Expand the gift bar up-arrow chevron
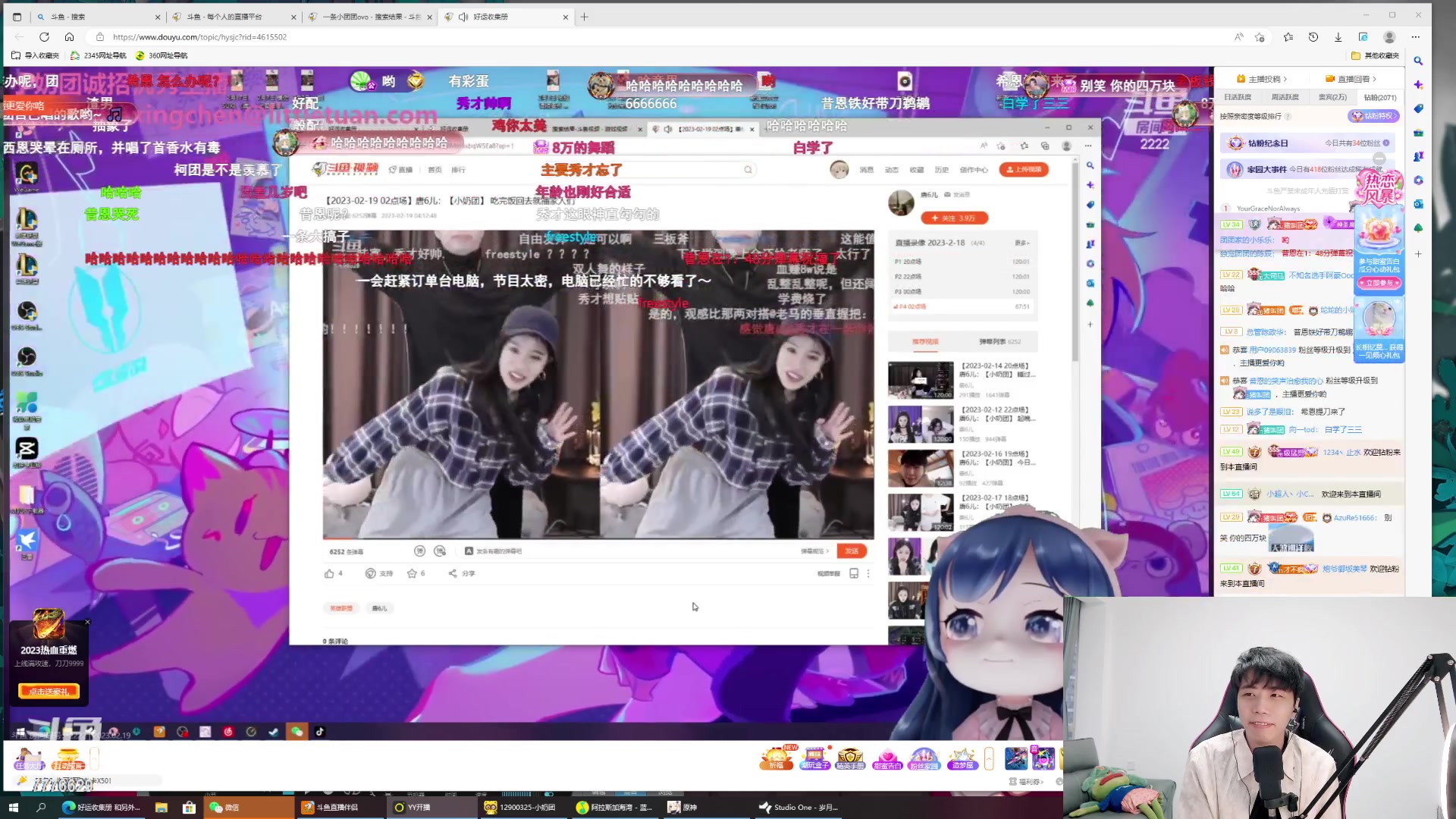This screenshot has height=819, width=1456. (x=989, y=758)
